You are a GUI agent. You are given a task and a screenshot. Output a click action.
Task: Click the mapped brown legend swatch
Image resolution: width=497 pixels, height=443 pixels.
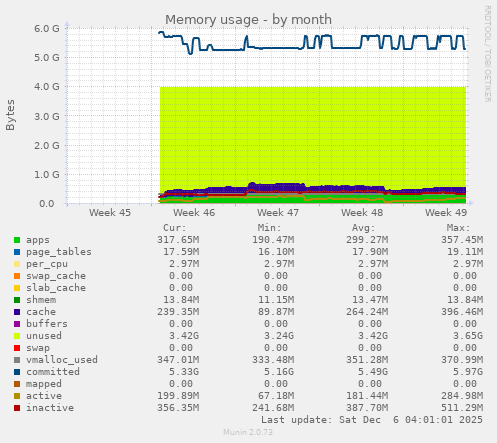[17, 384]
